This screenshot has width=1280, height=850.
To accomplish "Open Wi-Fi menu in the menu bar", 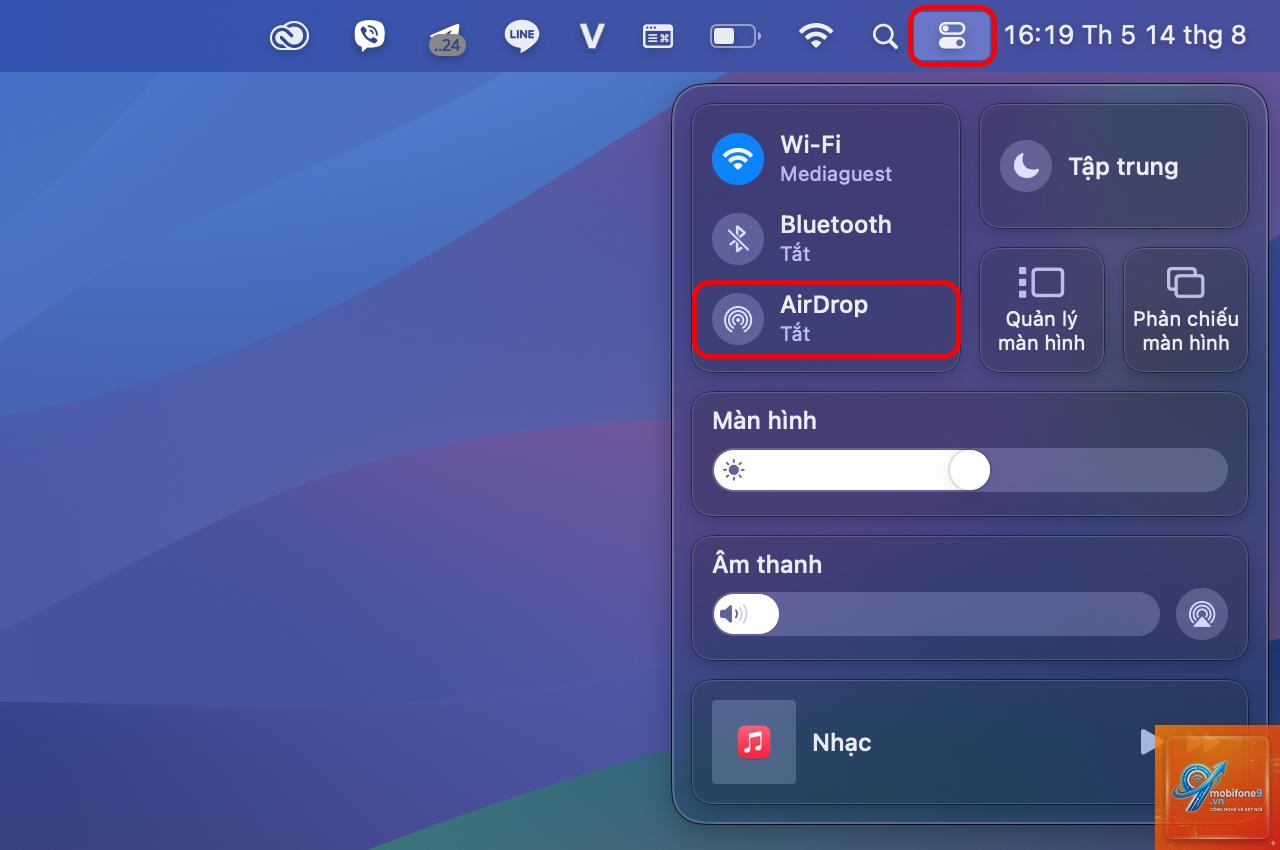I will [x=816, y=37].
